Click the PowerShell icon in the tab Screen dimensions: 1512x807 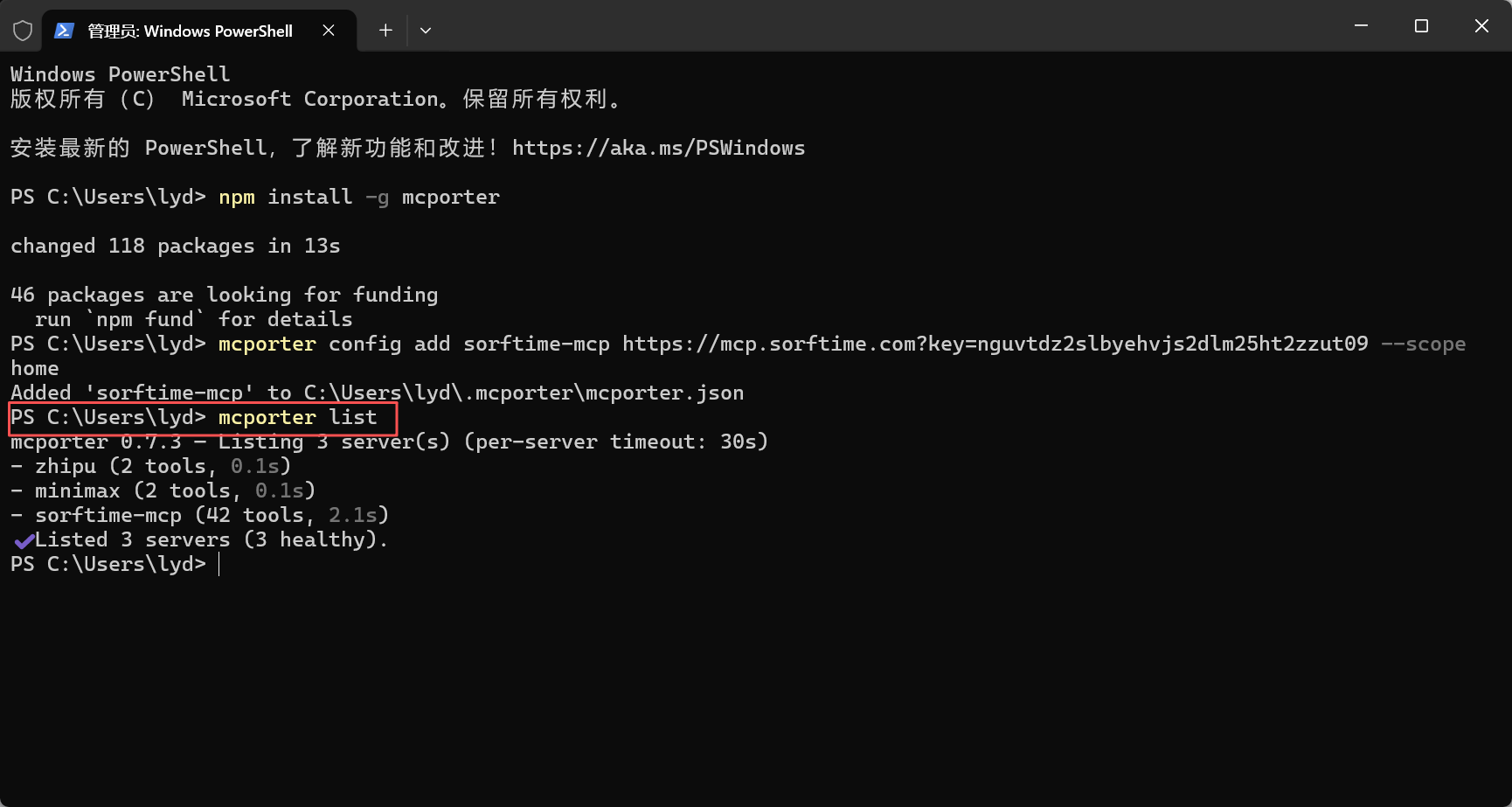(x=64, y=31)
